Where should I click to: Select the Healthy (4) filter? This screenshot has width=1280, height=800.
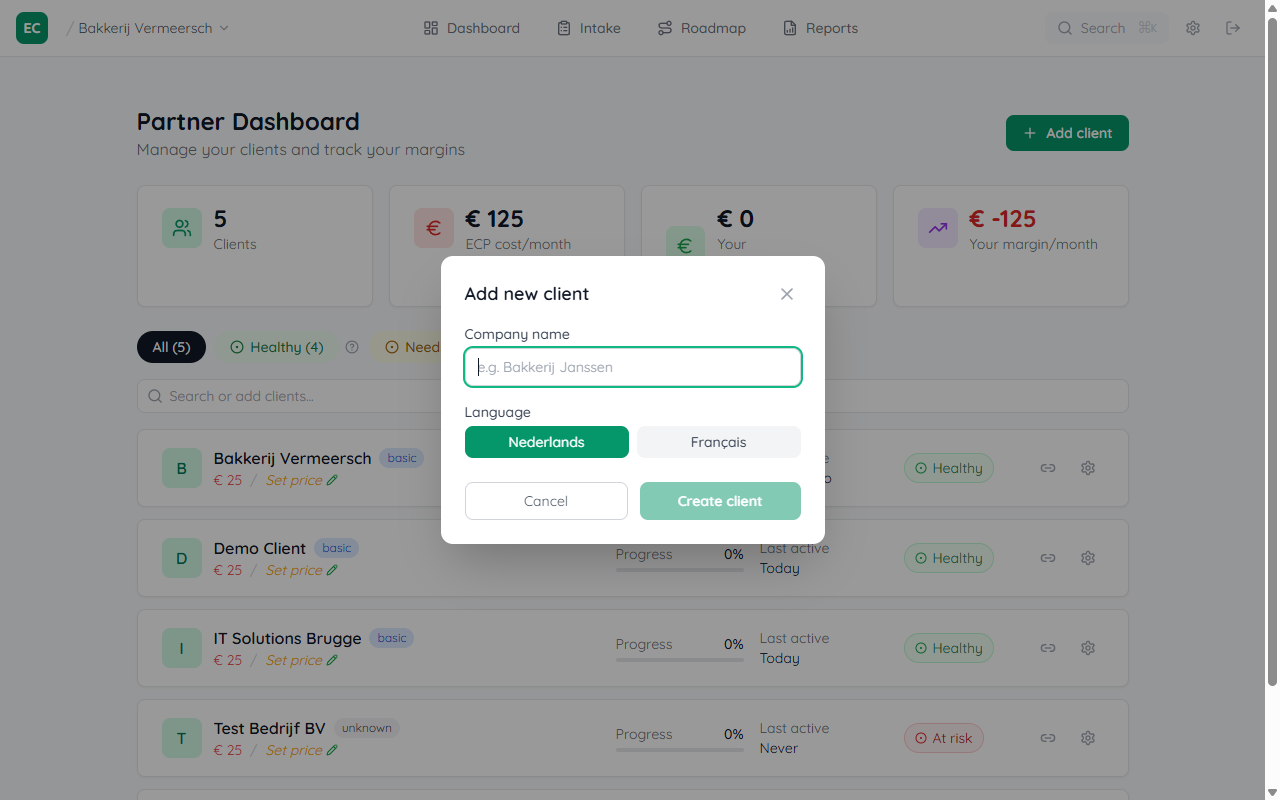pyautogui.click(x=276, y=346)
